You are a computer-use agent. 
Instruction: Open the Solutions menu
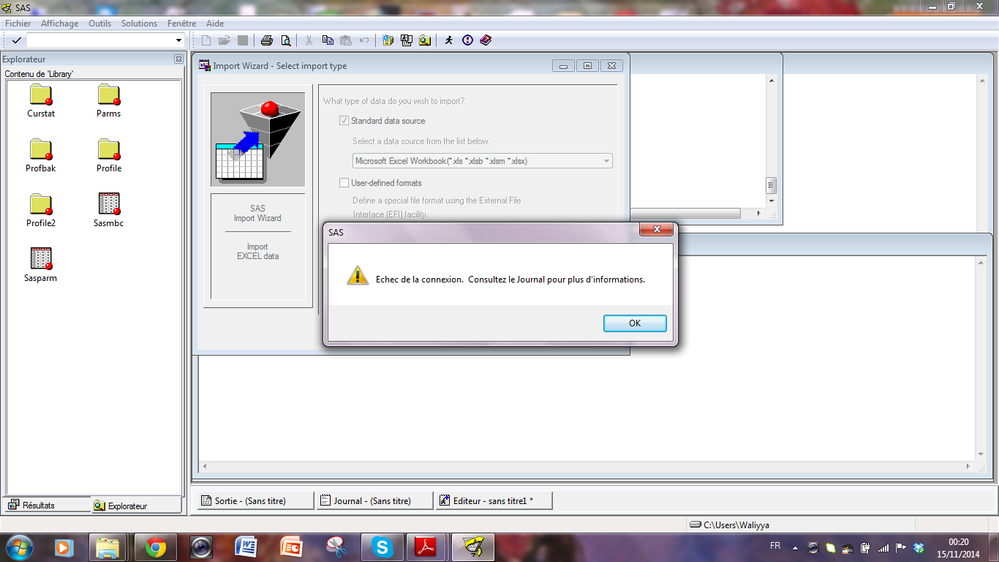[x=139, y=24]
